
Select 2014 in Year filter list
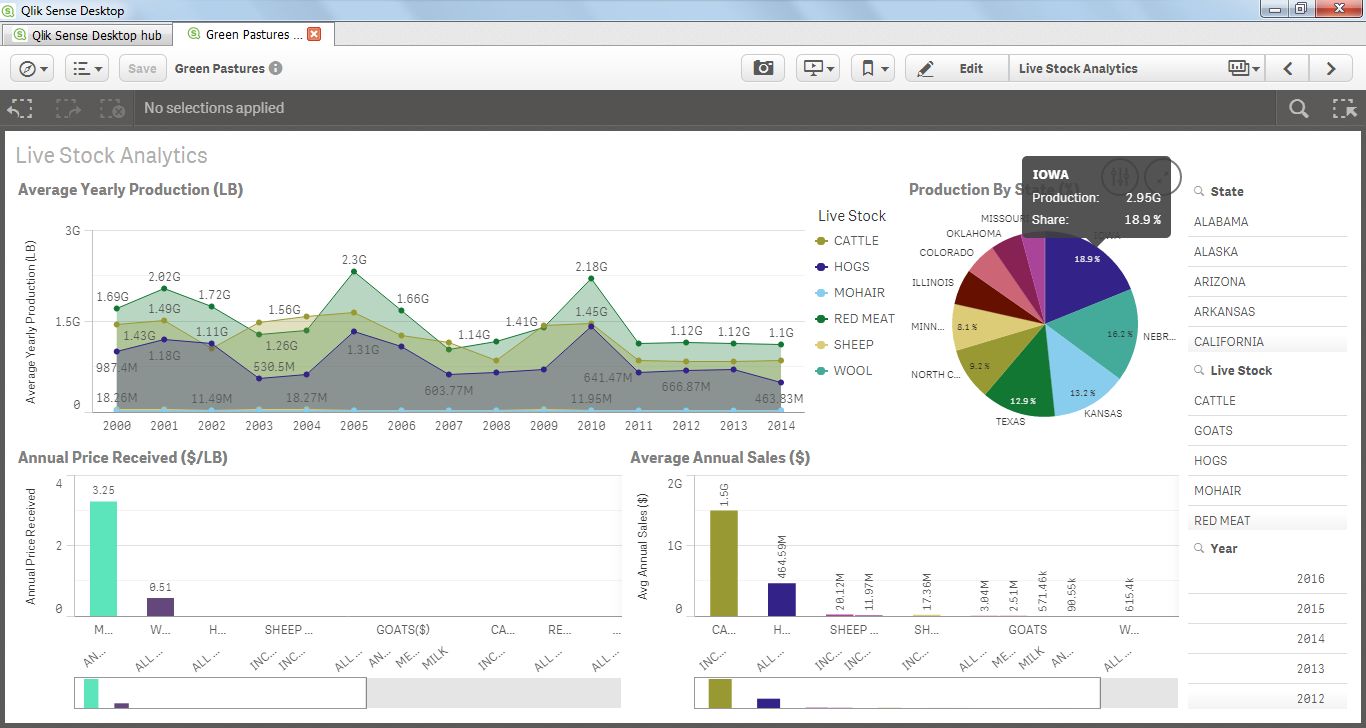point(1267,638)
